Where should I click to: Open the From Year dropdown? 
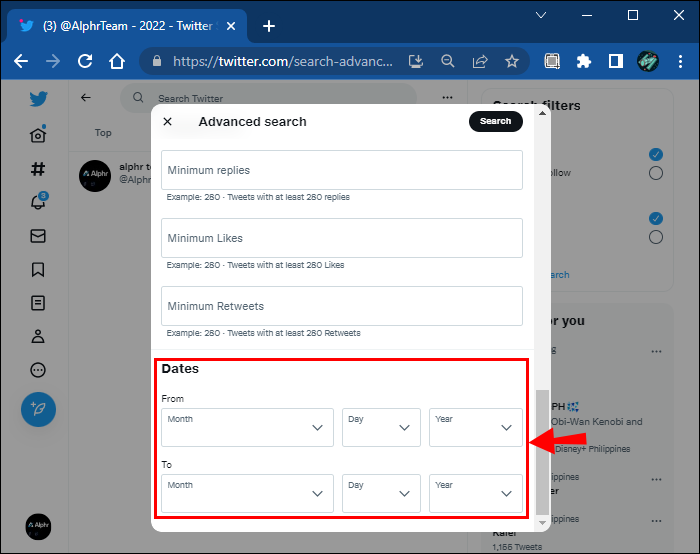tap(476, 427)
